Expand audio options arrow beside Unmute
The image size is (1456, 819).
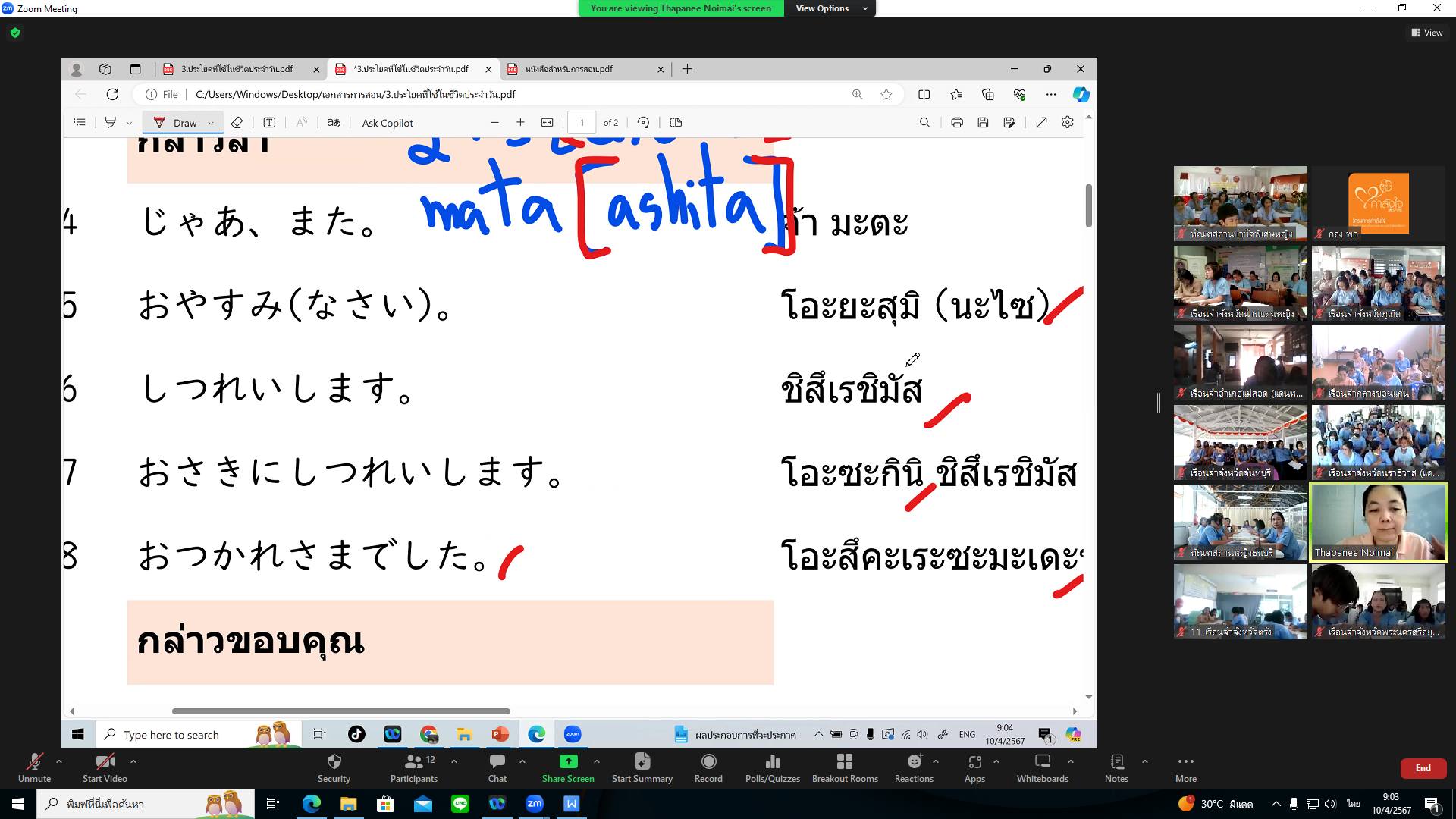(x=59, y=761)
